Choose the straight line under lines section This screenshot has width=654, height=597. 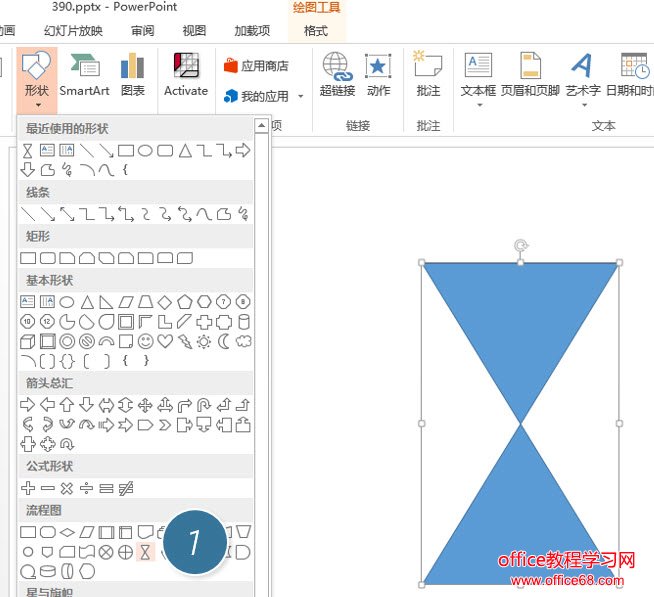click(x=28, y=213)
